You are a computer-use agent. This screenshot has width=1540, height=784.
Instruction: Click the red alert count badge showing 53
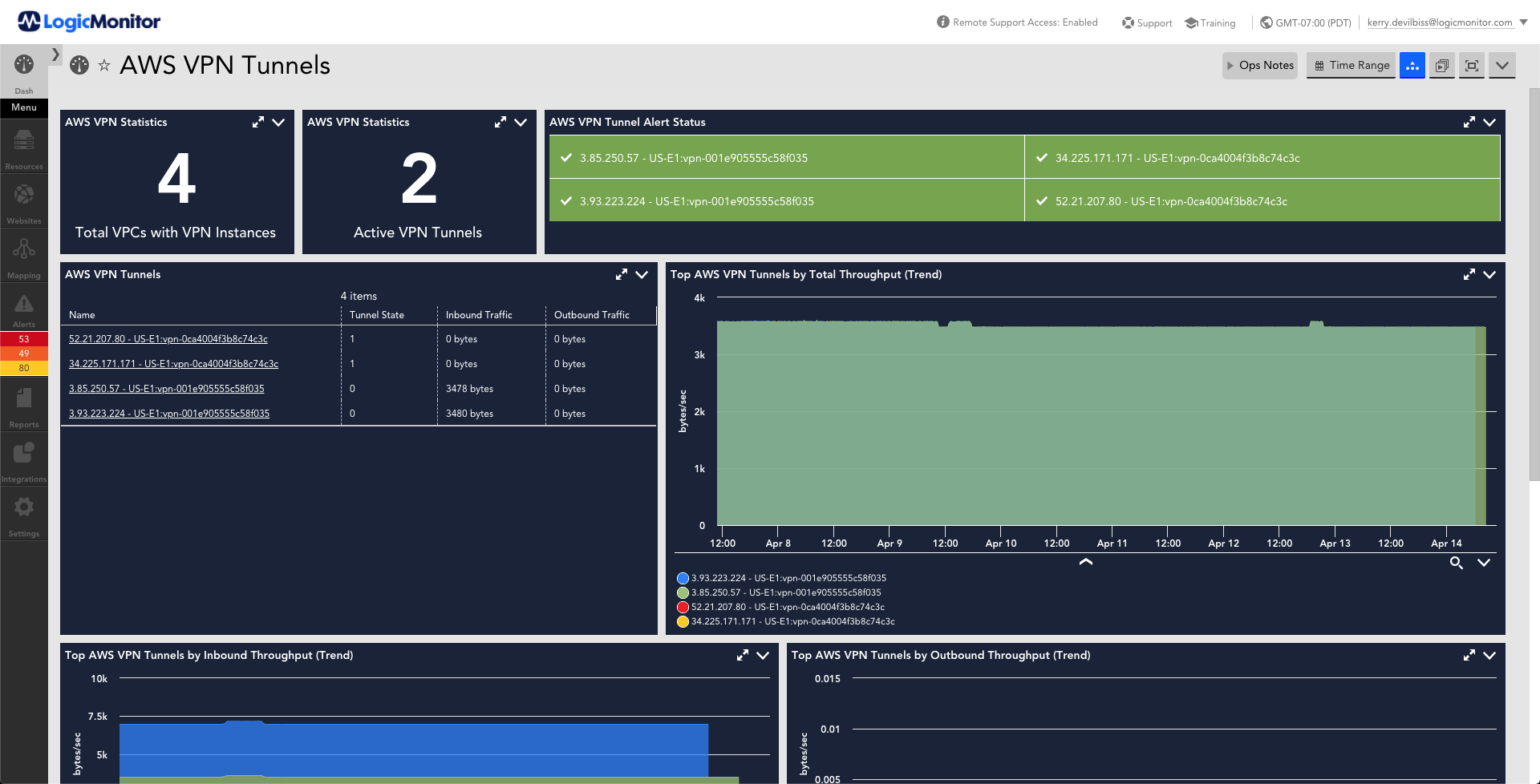(23, 338)
